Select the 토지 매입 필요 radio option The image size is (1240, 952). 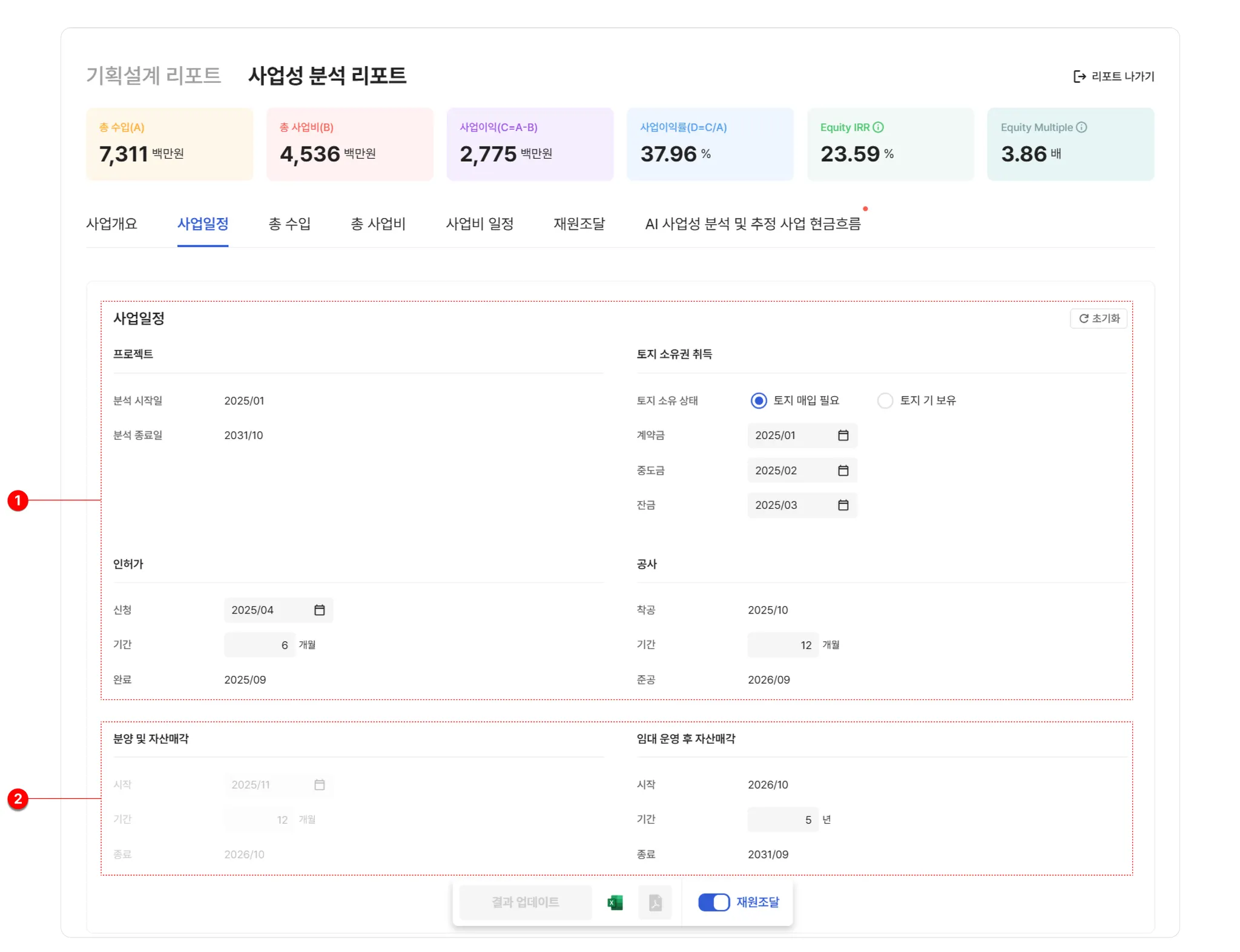tap(759, 400)
